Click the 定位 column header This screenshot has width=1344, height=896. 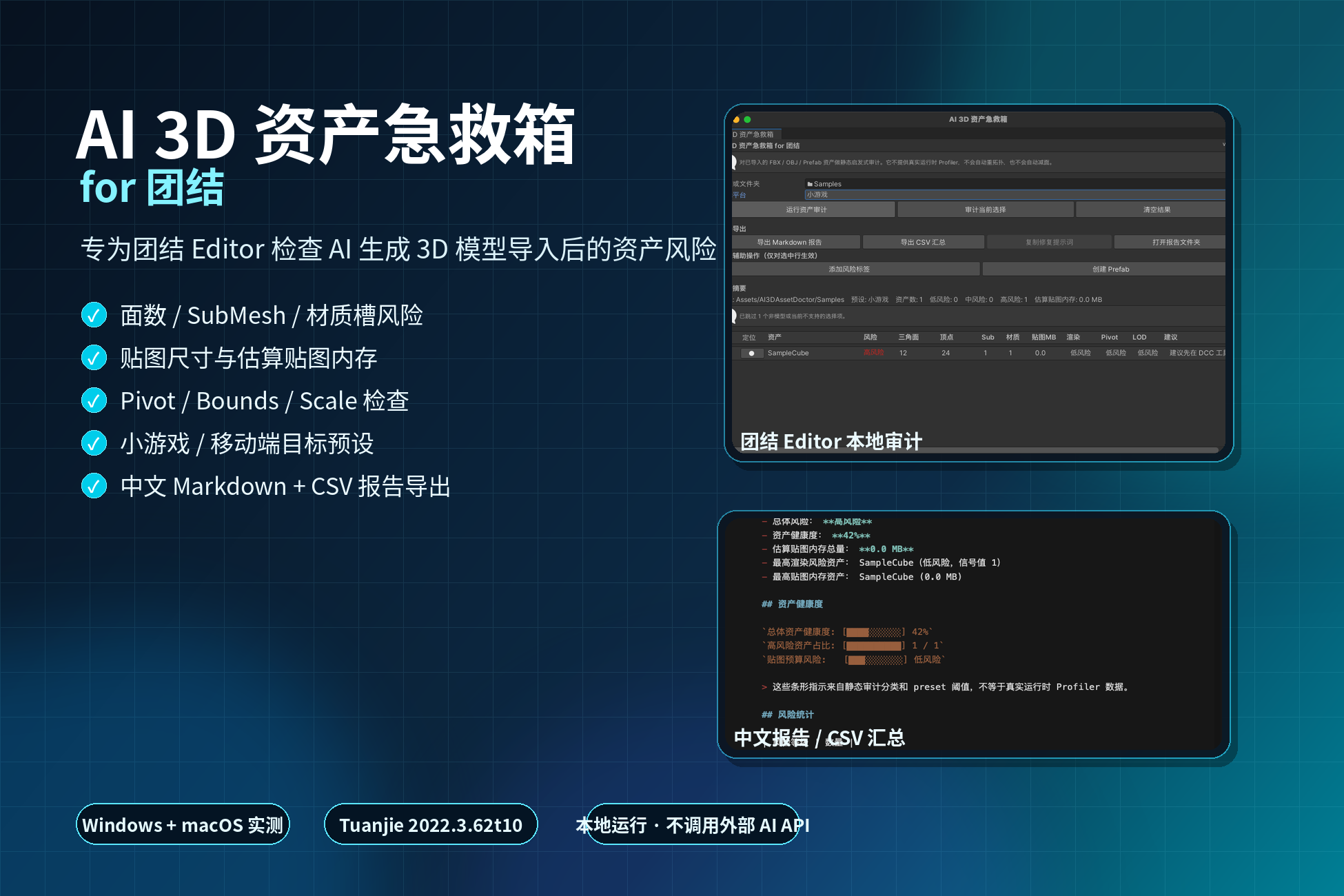pyautogui.click(x=749, y=337)
